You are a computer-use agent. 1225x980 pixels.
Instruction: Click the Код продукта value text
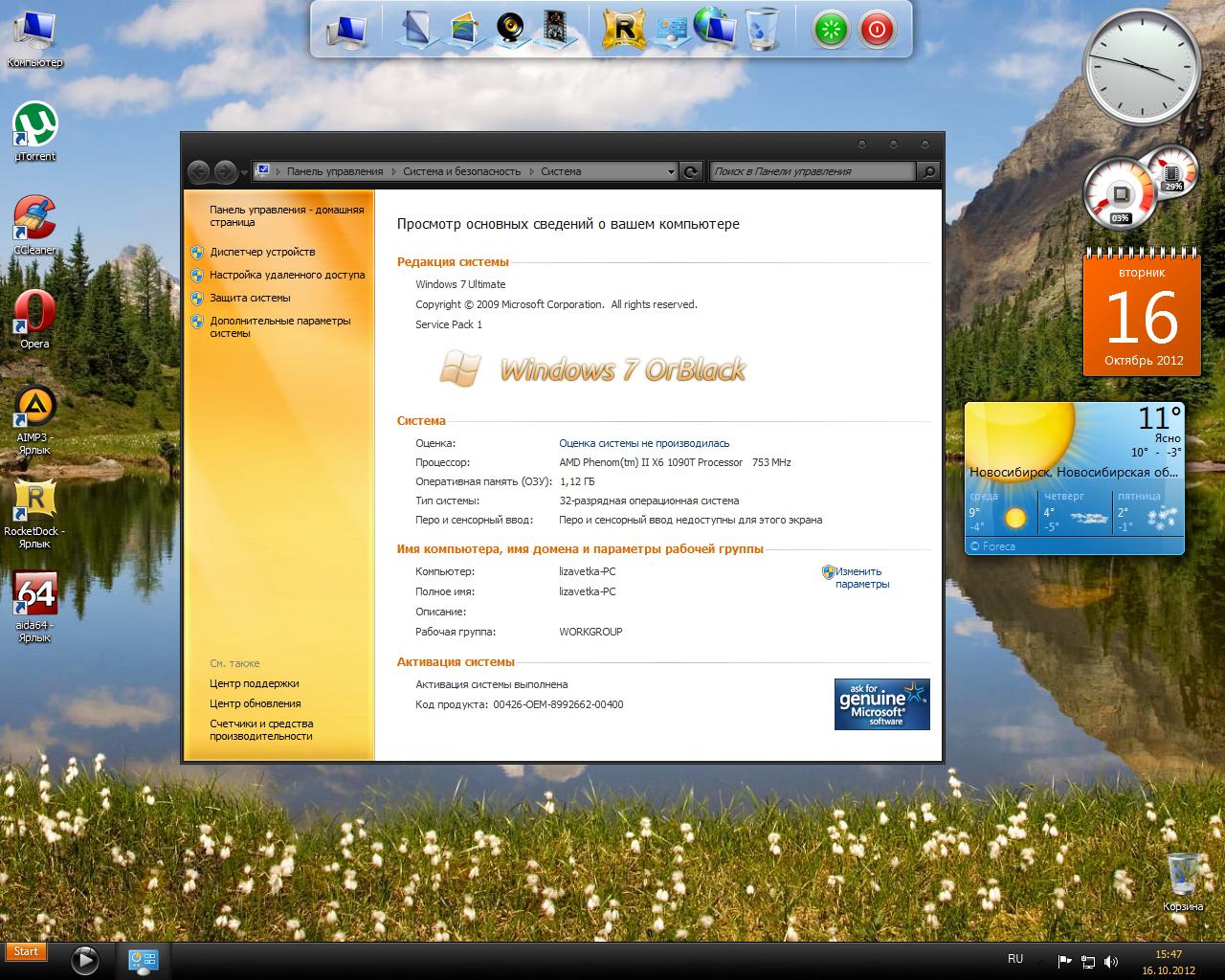[558, 704]
